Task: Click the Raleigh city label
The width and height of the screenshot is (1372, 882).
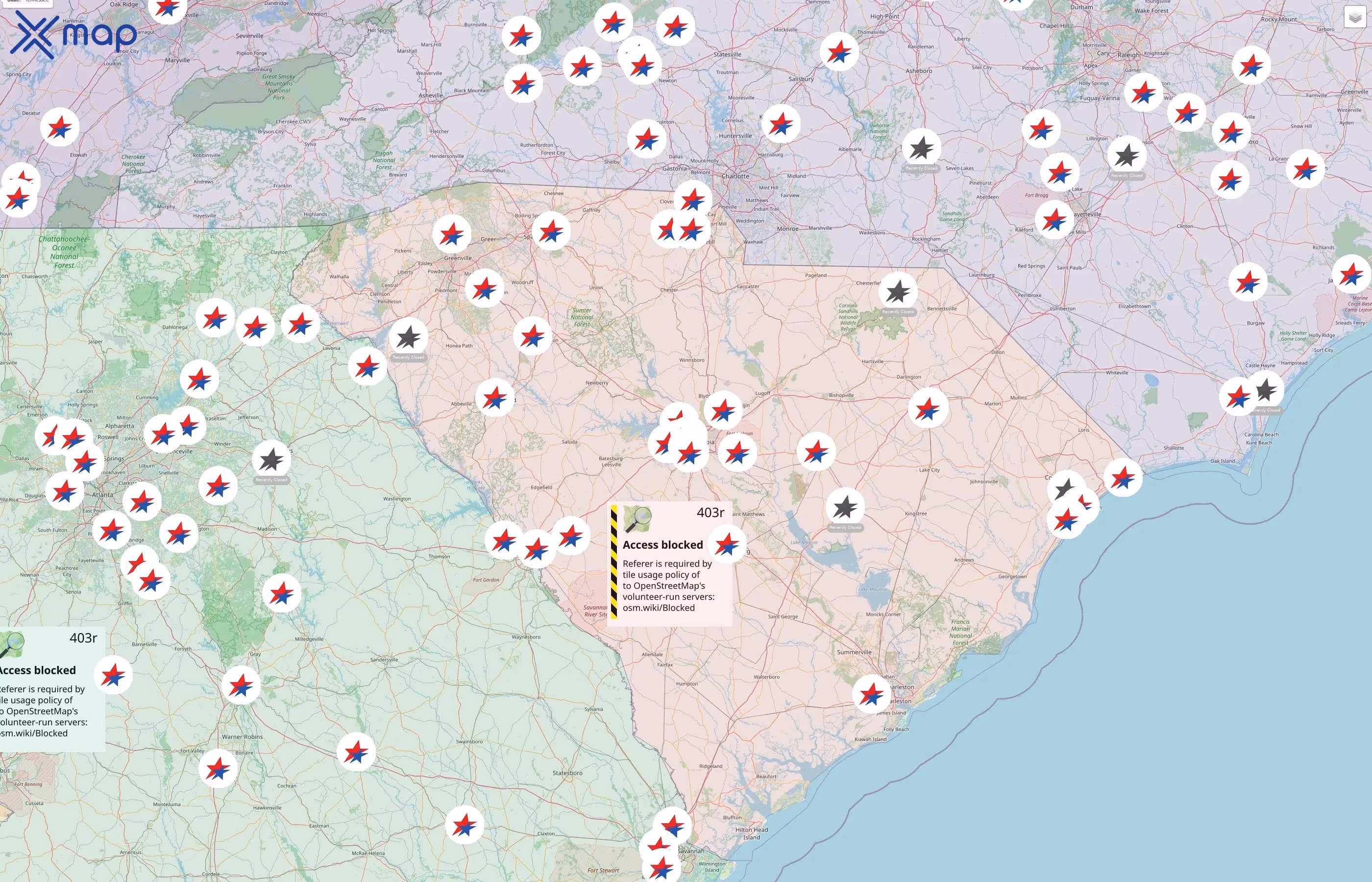Action: (1128, 55)
